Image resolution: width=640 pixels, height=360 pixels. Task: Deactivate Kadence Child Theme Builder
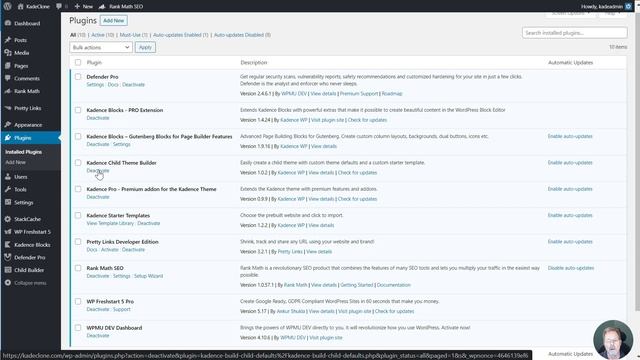tap(98, 171)
